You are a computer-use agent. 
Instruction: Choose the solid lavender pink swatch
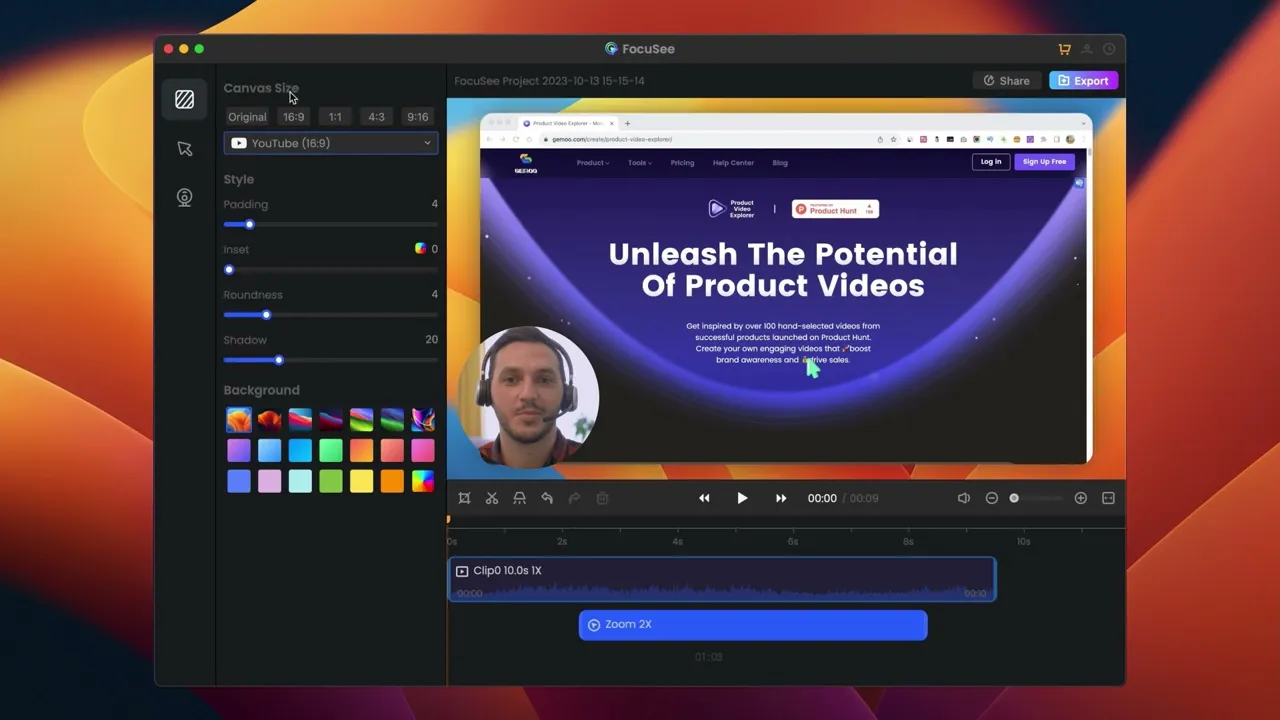click(x=269, y=482)
